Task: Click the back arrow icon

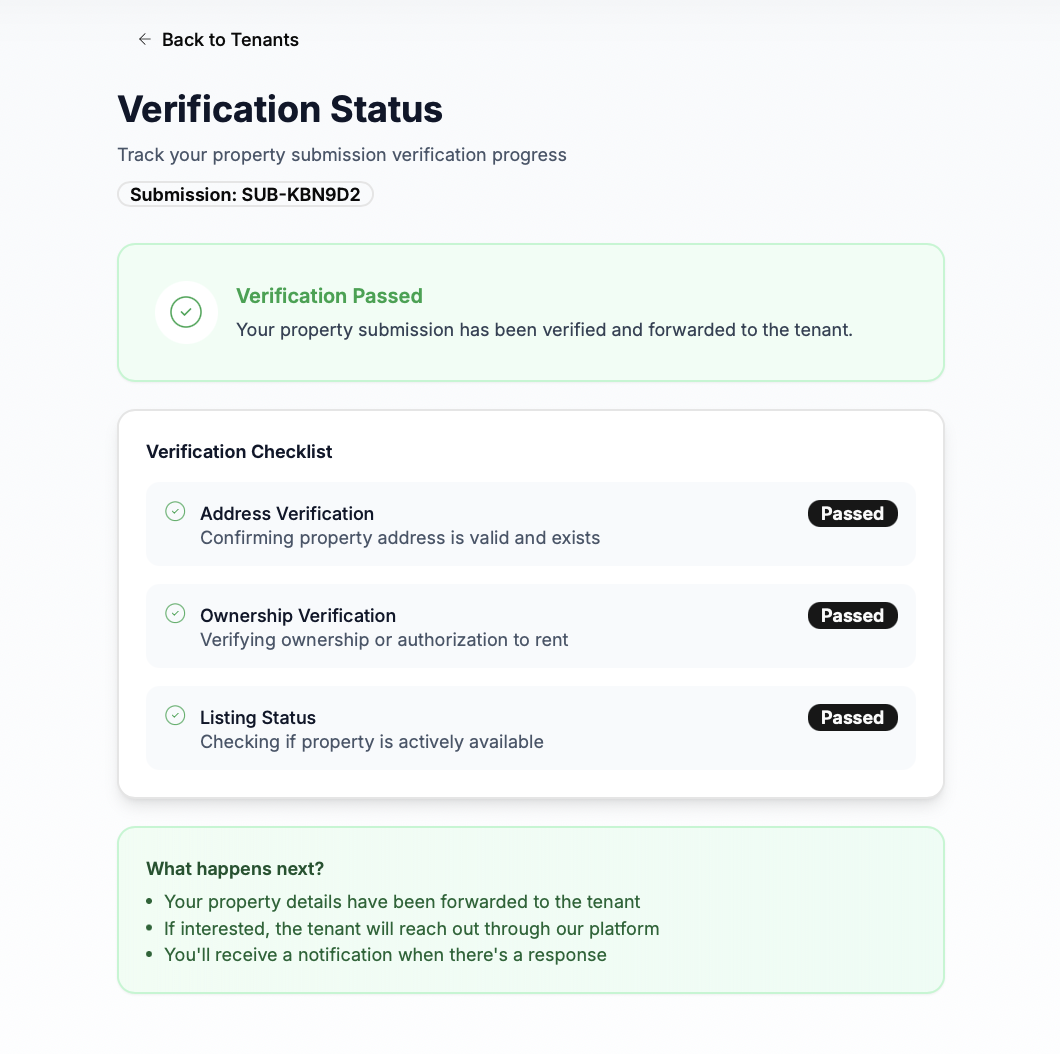Action: (x=145, y=40)
